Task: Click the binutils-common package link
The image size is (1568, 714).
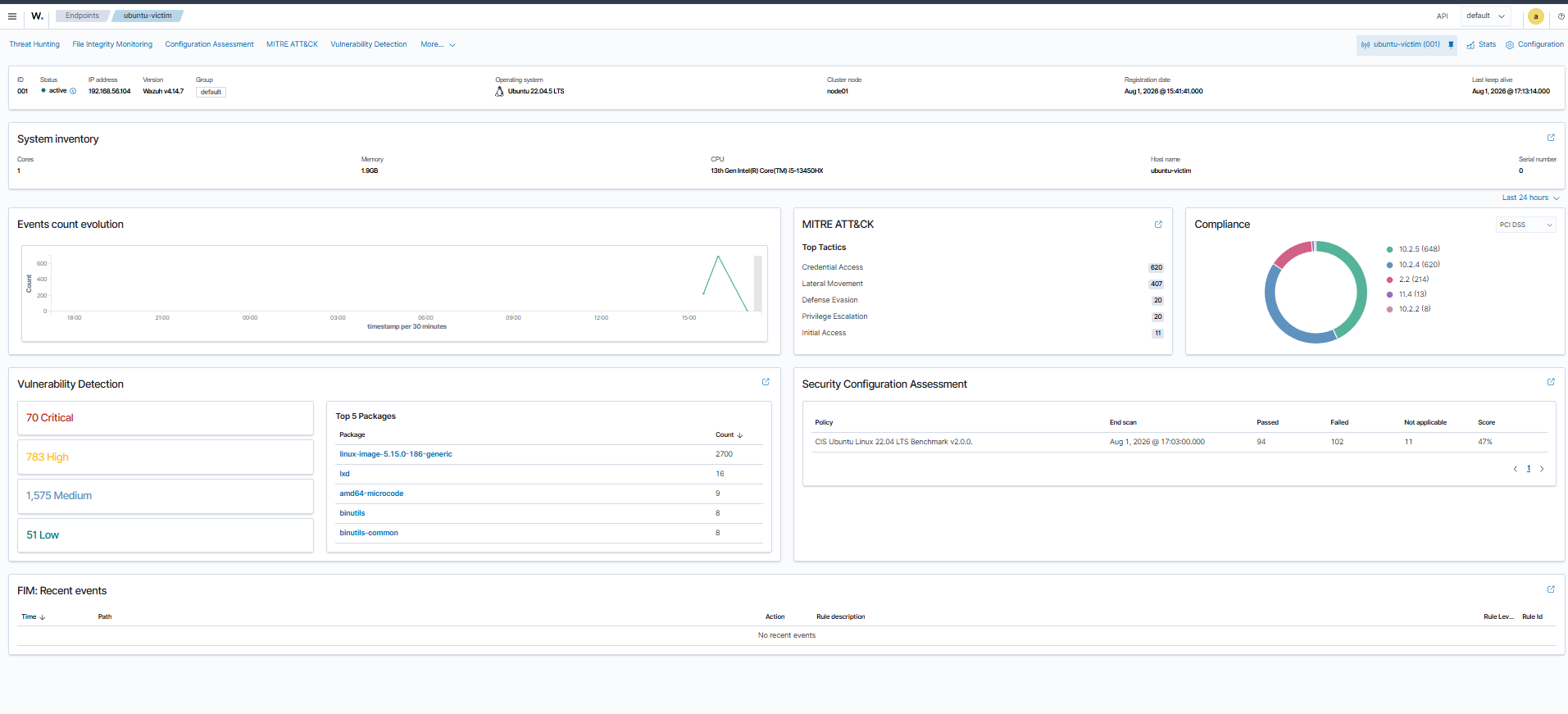Action: 369,533
